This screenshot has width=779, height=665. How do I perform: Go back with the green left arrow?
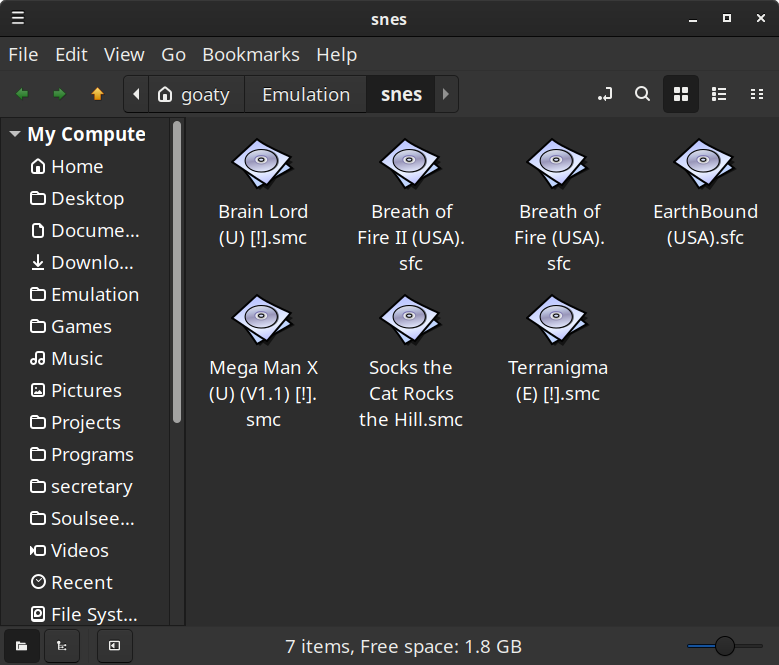click(x=22, y=94)
